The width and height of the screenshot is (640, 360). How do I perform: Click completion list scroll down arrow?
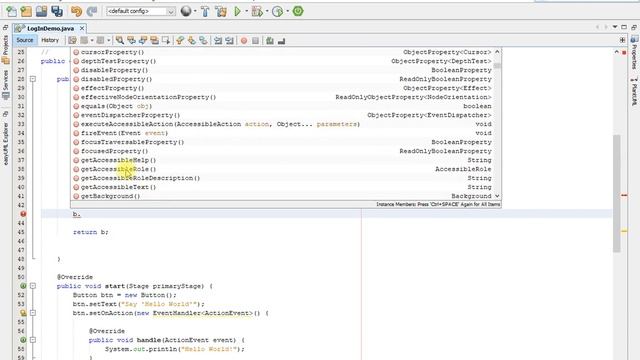(497, 196)
